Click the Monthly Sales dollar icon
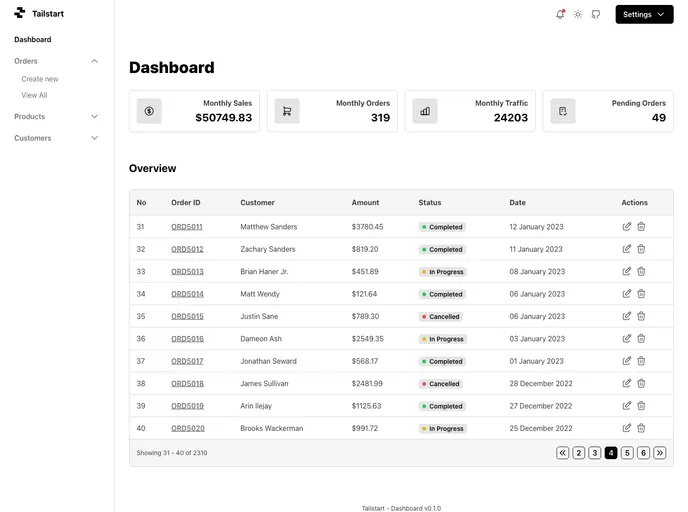The height and width of the screenshot is (512, 688). (x=149, y=111)
